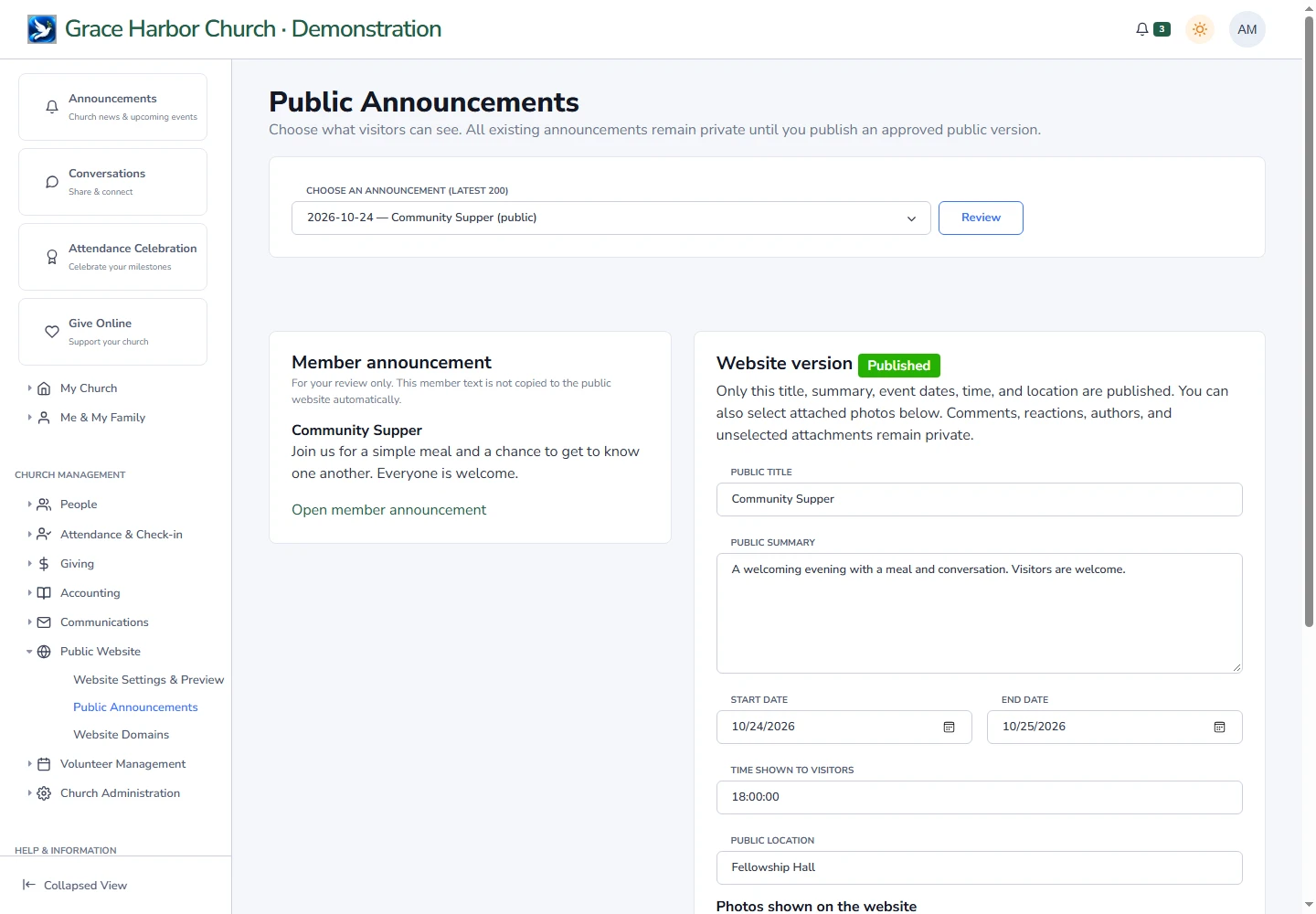Click the Attendance Celebration award icon
Screen dimensions: 1316x914
(x=52, y=257)
